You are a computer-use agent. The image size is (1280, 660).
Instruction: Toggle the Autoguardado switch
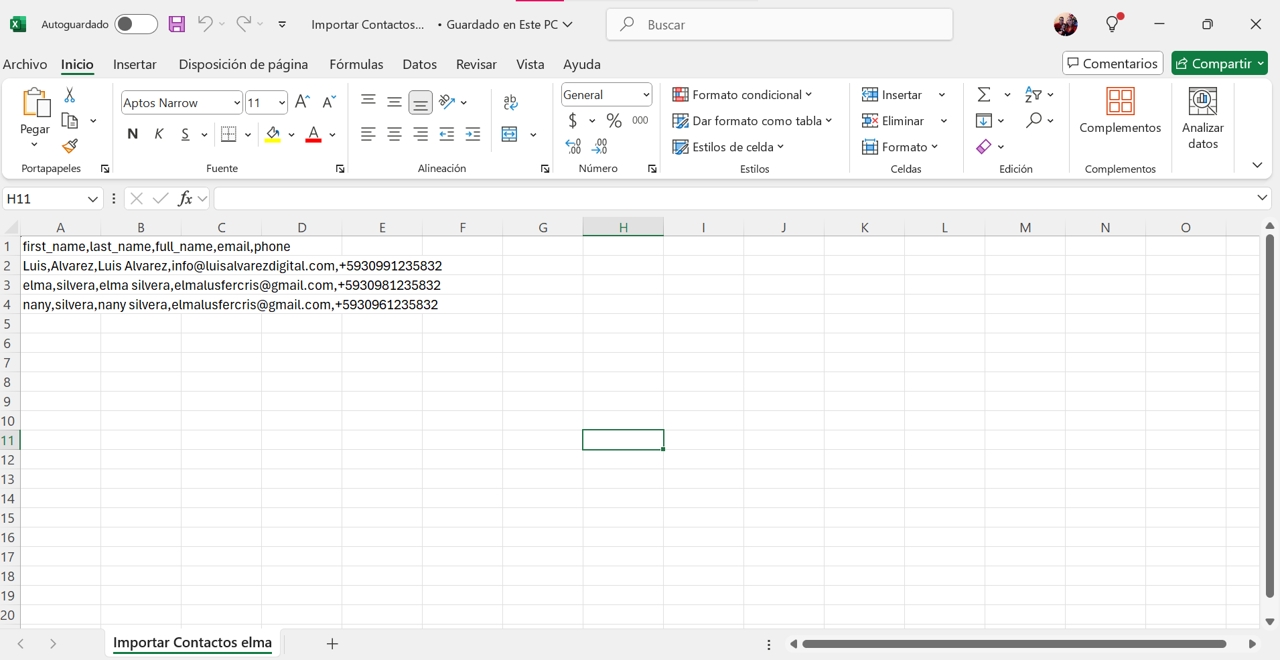[135, 24]
